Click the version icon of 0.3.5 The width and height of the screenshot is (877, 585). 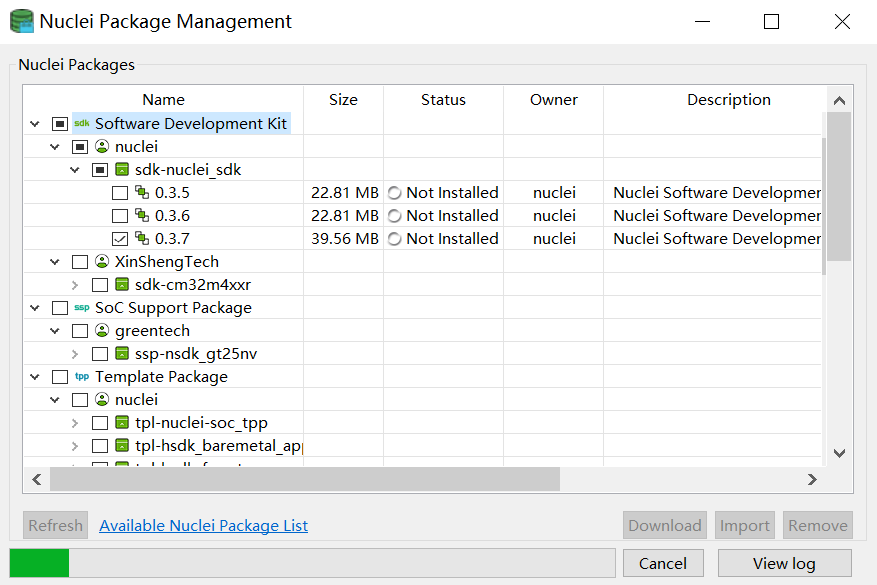coord(142,192)
